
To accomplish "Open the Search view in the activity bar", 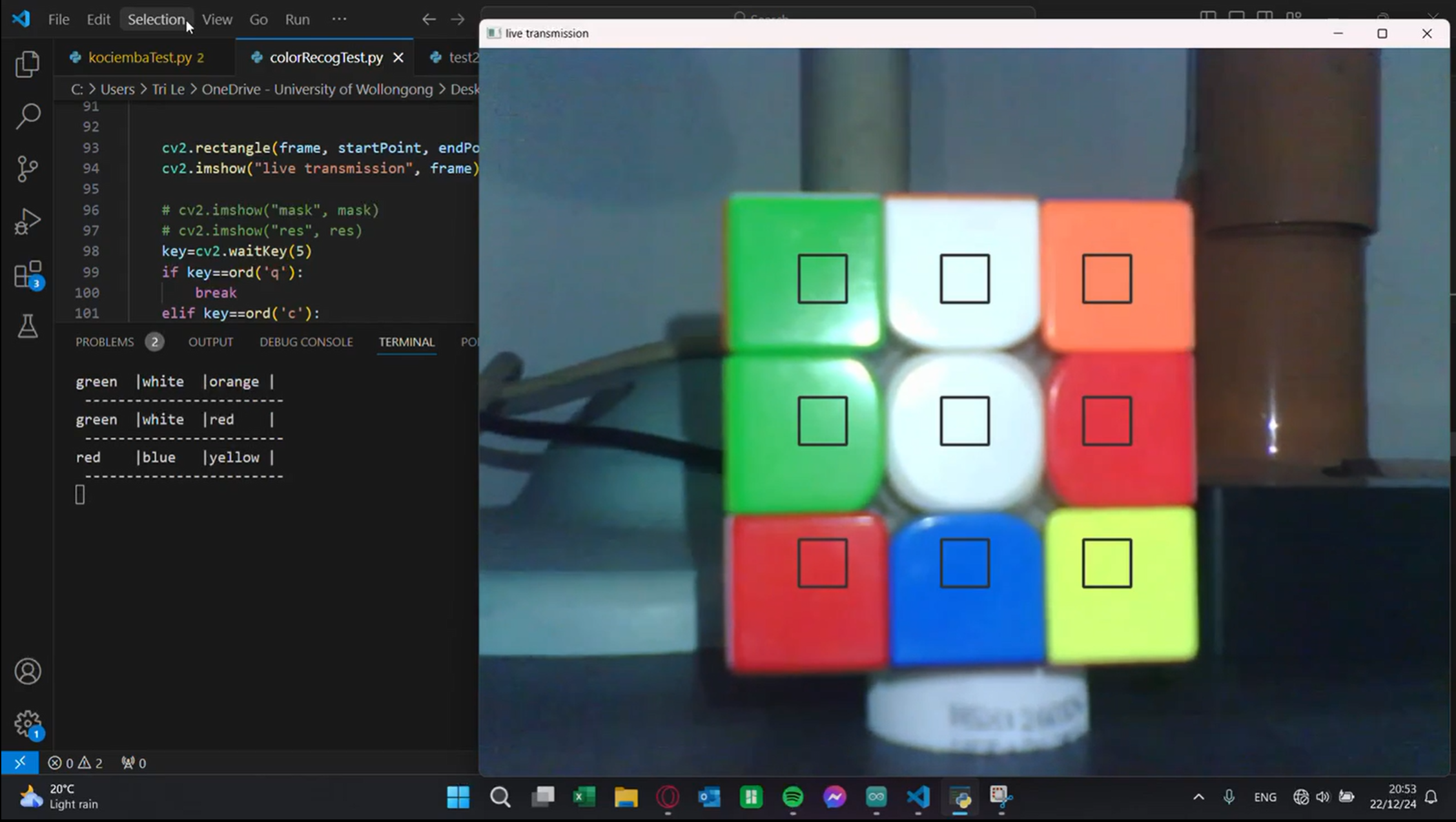I will [27, 117].
